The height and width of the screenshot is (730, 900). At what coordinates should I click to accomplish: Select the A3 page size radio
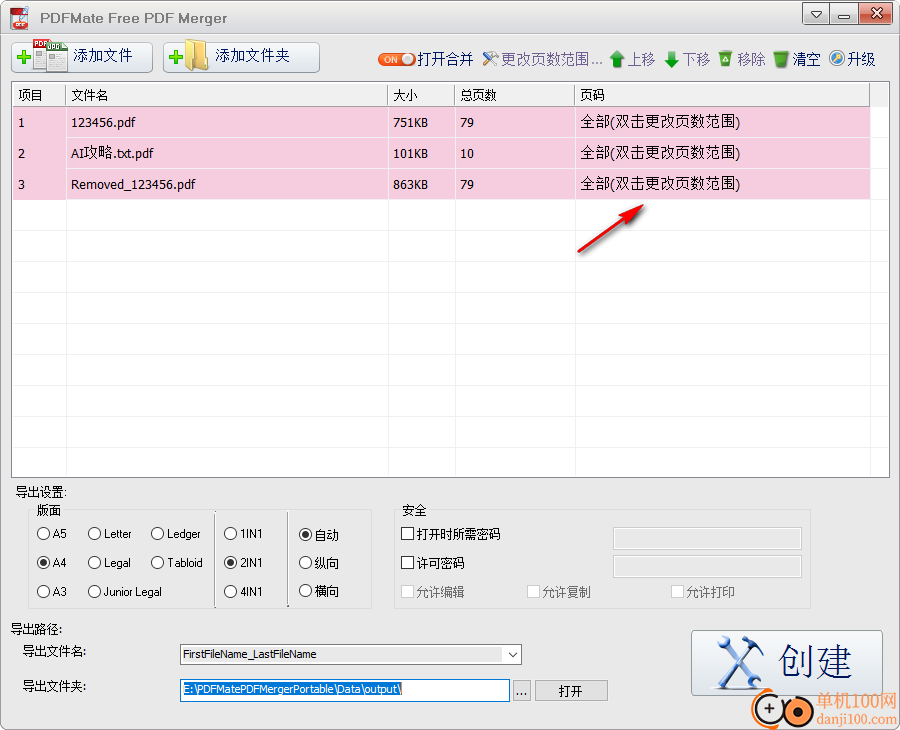point(43,591)
